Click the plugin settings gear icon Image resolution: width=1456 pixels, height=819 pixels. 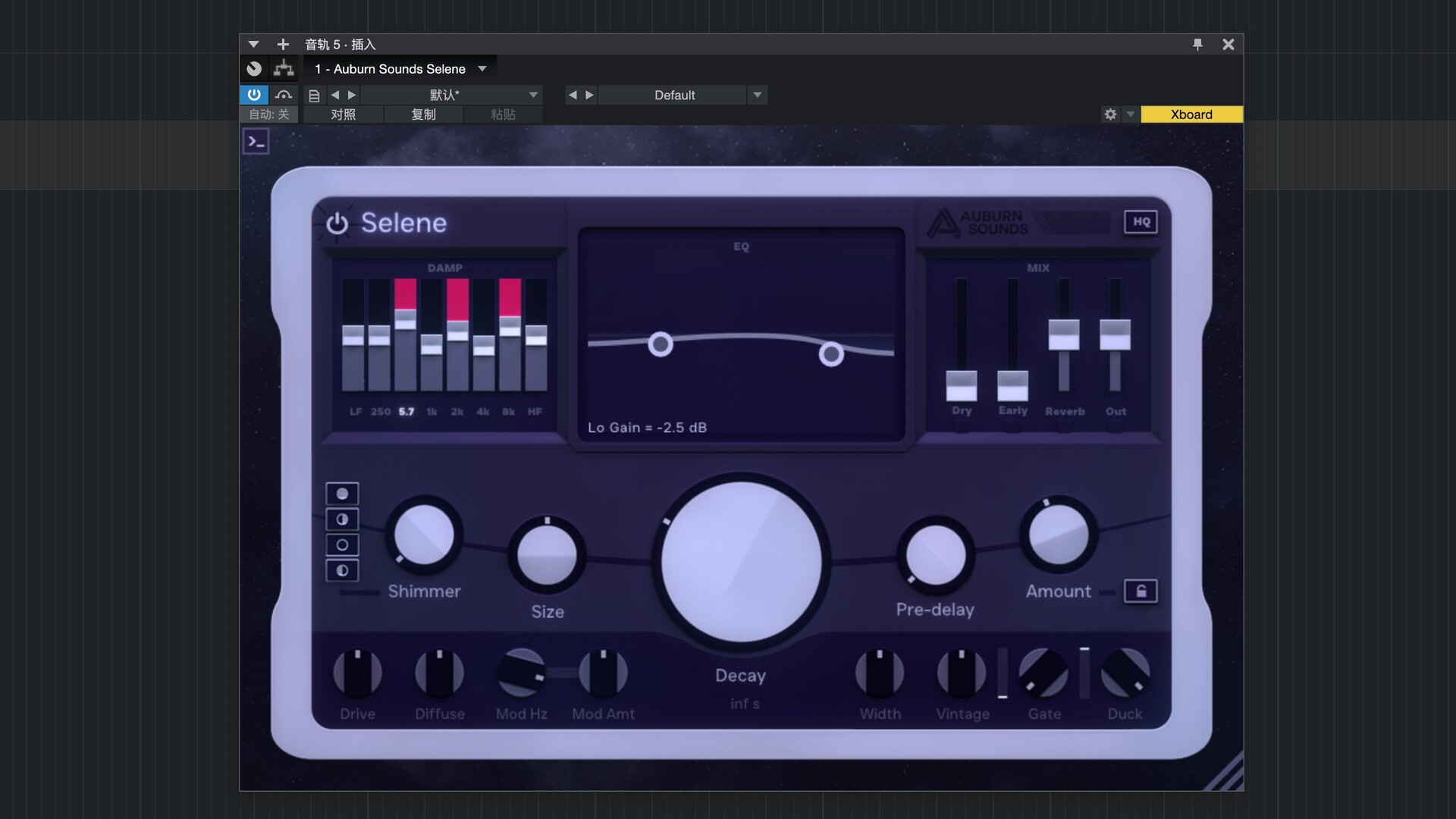coord(1110,115)
